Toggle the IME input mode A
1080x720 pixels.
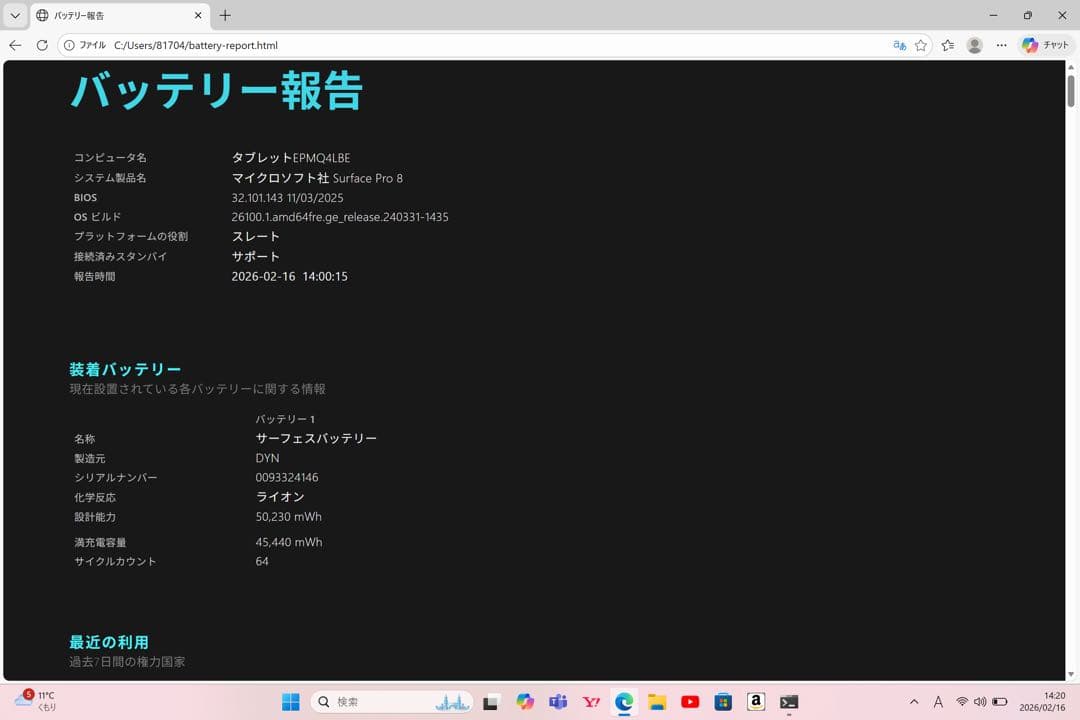point(938,702)
